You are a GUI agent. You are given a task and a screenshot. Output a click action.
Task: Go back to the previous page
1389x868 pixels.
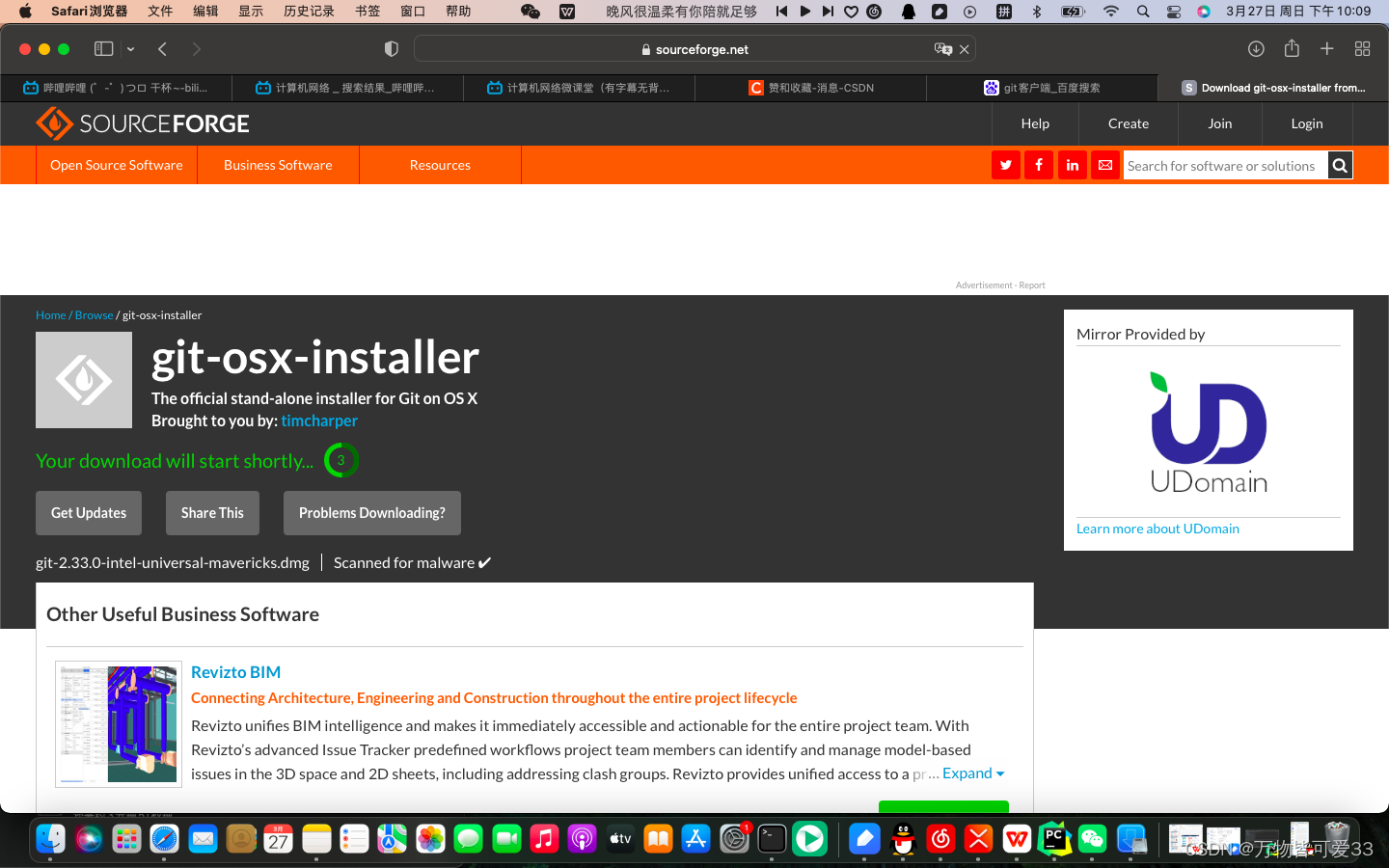(x=162, y=48)
